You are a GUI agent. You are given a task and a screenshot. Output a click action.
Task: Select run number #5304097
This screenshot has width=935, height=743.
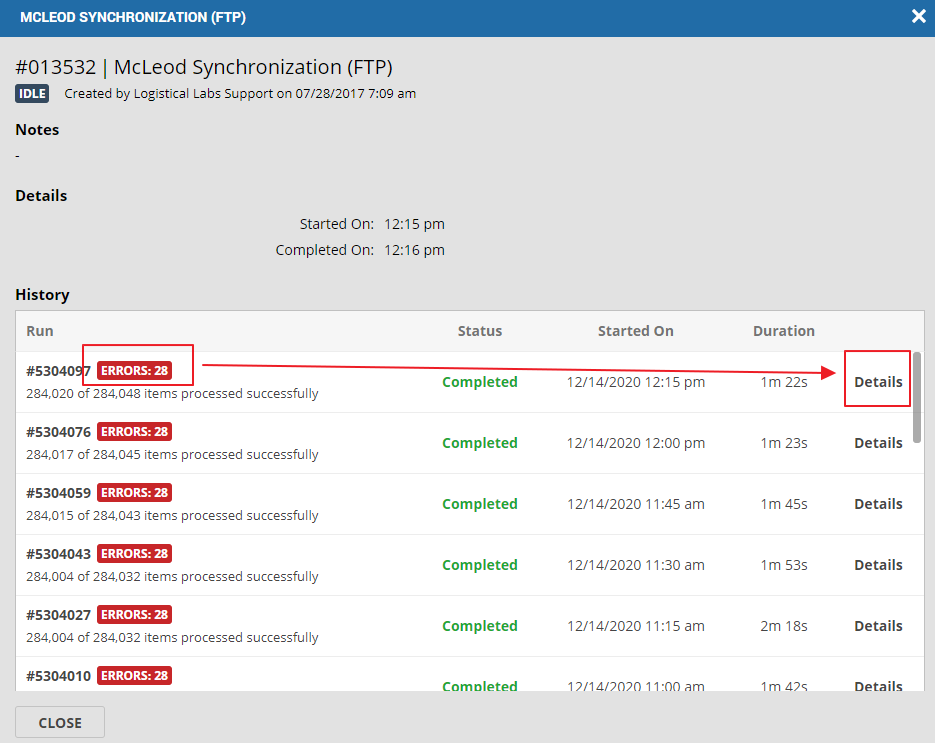coord(58,371)
